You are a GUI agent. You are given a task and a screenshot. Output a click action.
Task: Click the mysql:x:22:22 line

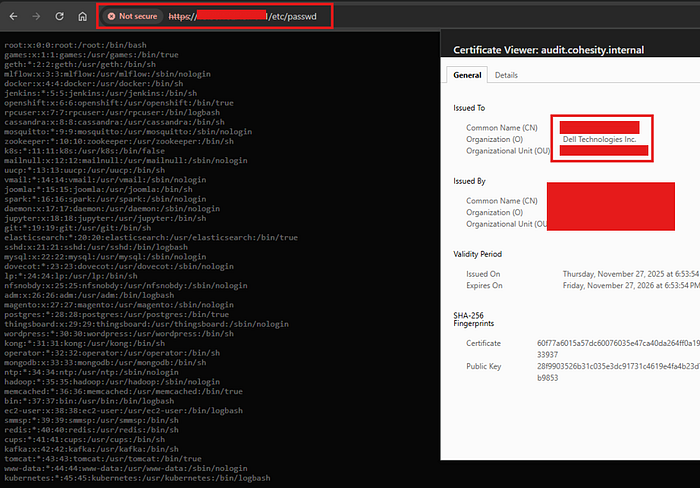click(x=105, y=257)
